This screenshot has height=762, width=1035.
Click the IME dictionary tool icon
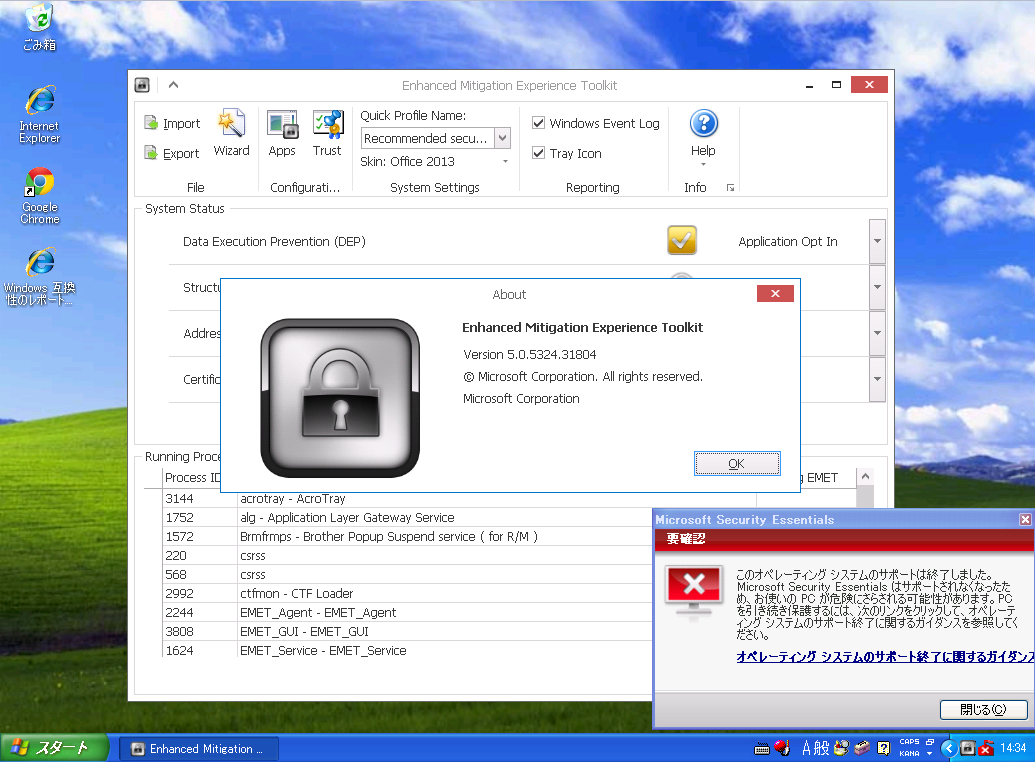coord(841,748)
